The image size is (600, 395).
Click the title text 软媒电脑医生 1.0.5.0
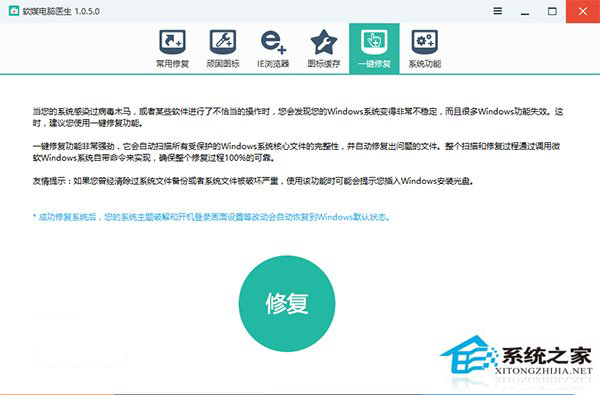point(61,11)
